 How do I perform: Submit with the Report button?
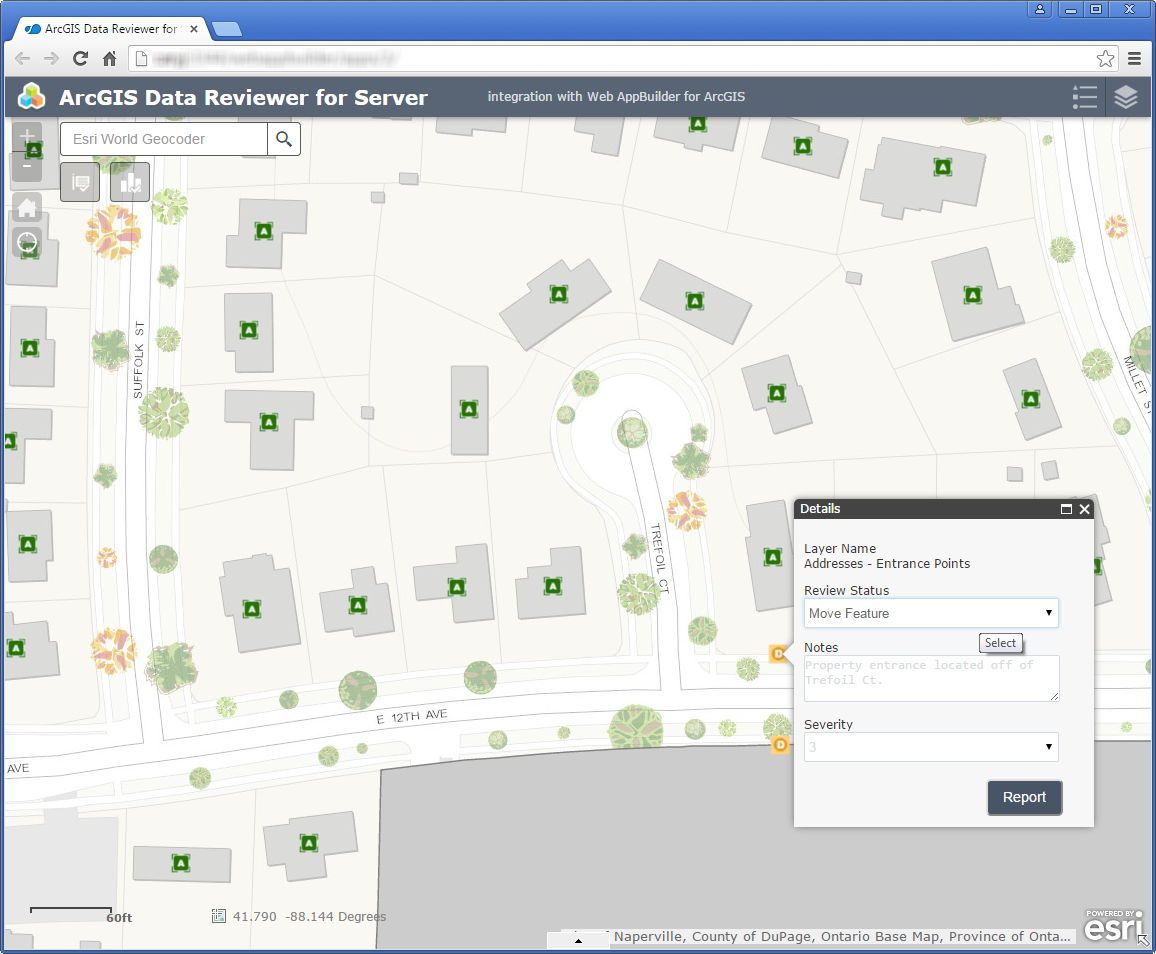point(1025,798)
